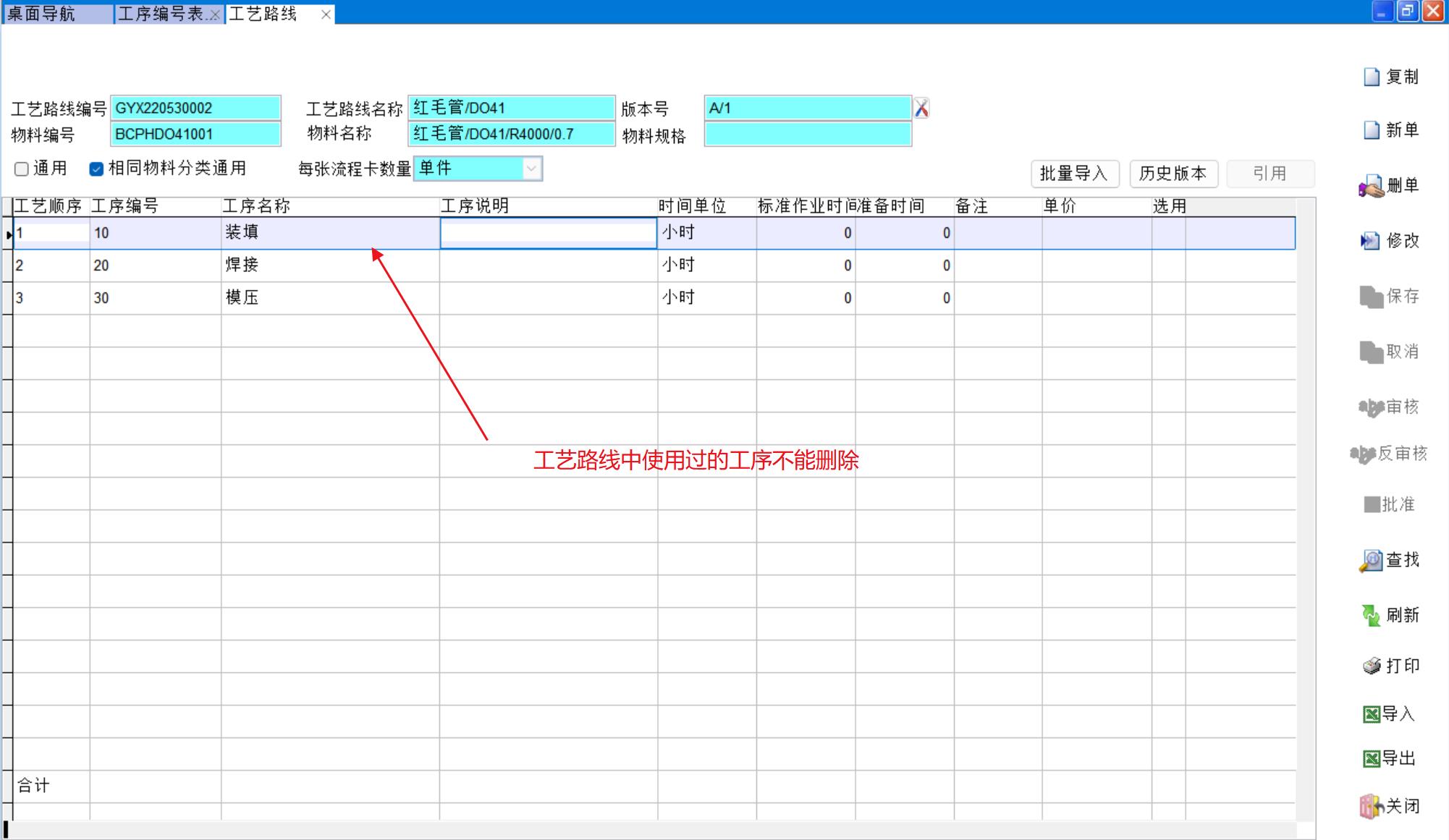Enable the 通用 checkbox
This screenshot has height=840, width=1449.
point(22,169)
